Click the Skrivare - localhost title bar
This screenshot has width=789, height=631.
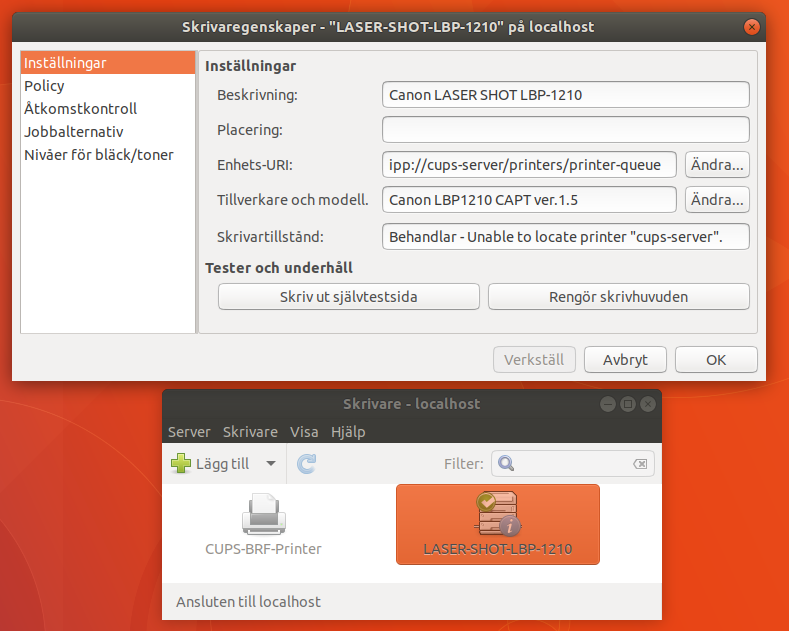click(x=412, y=404)
